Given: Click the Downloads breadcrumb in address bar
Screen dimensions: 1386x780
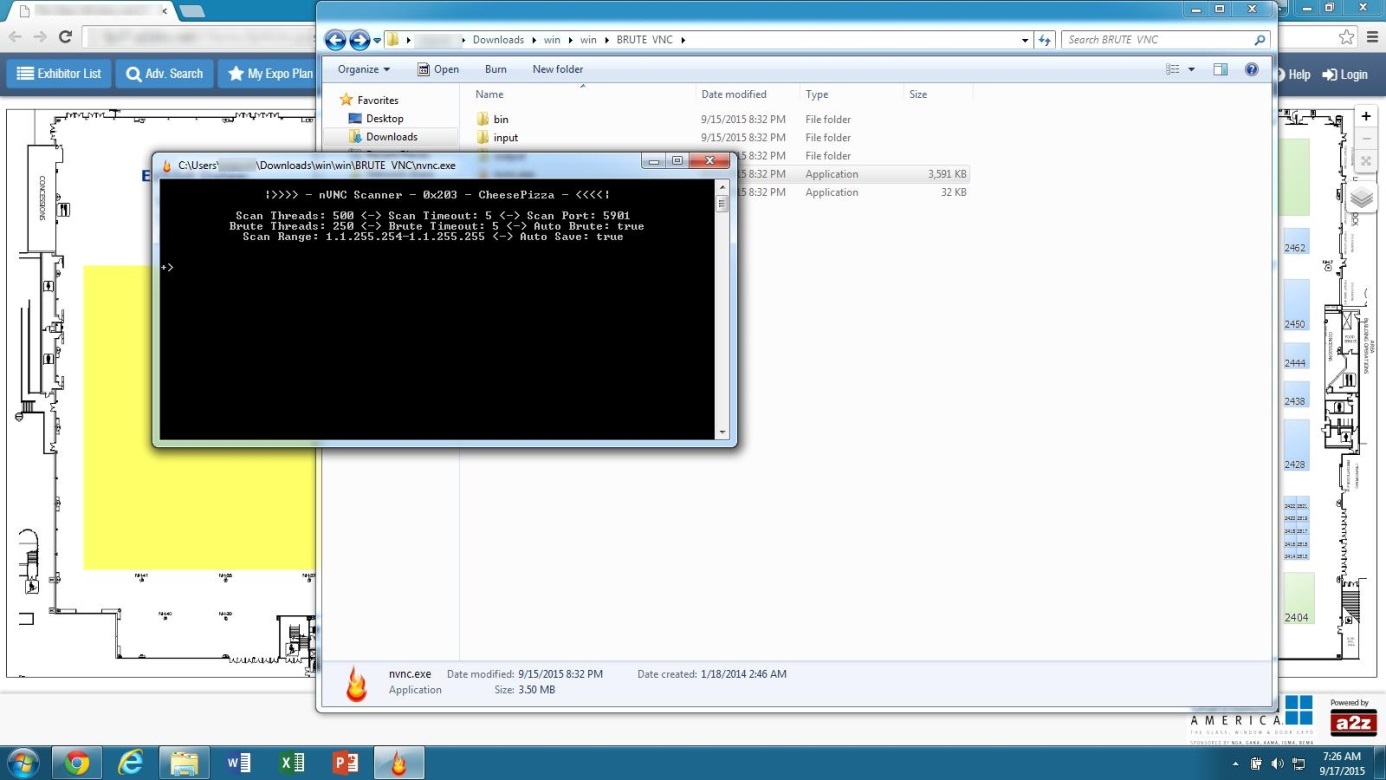Looking at the screenshot, I should [x=498, y=40].
